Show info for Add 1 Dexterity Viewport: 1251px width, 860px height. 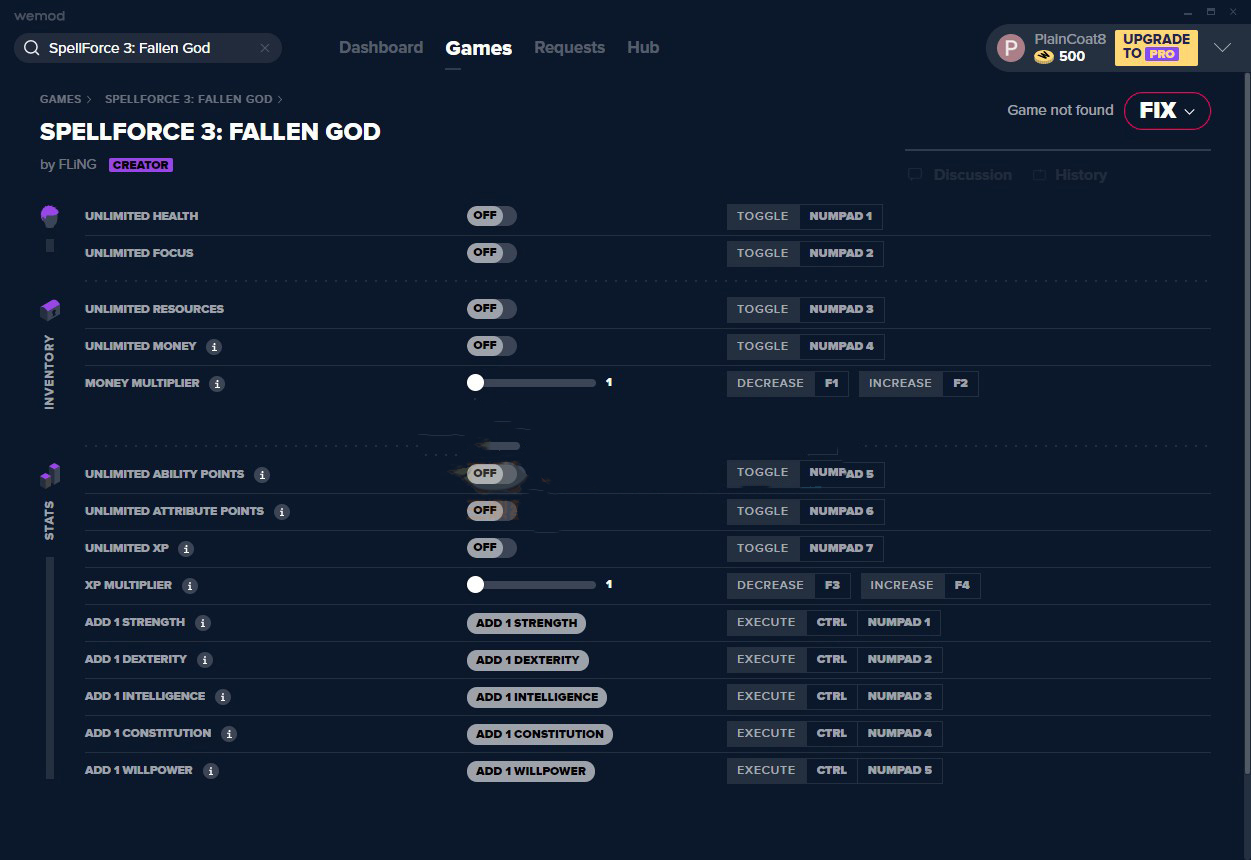point(205,660)
